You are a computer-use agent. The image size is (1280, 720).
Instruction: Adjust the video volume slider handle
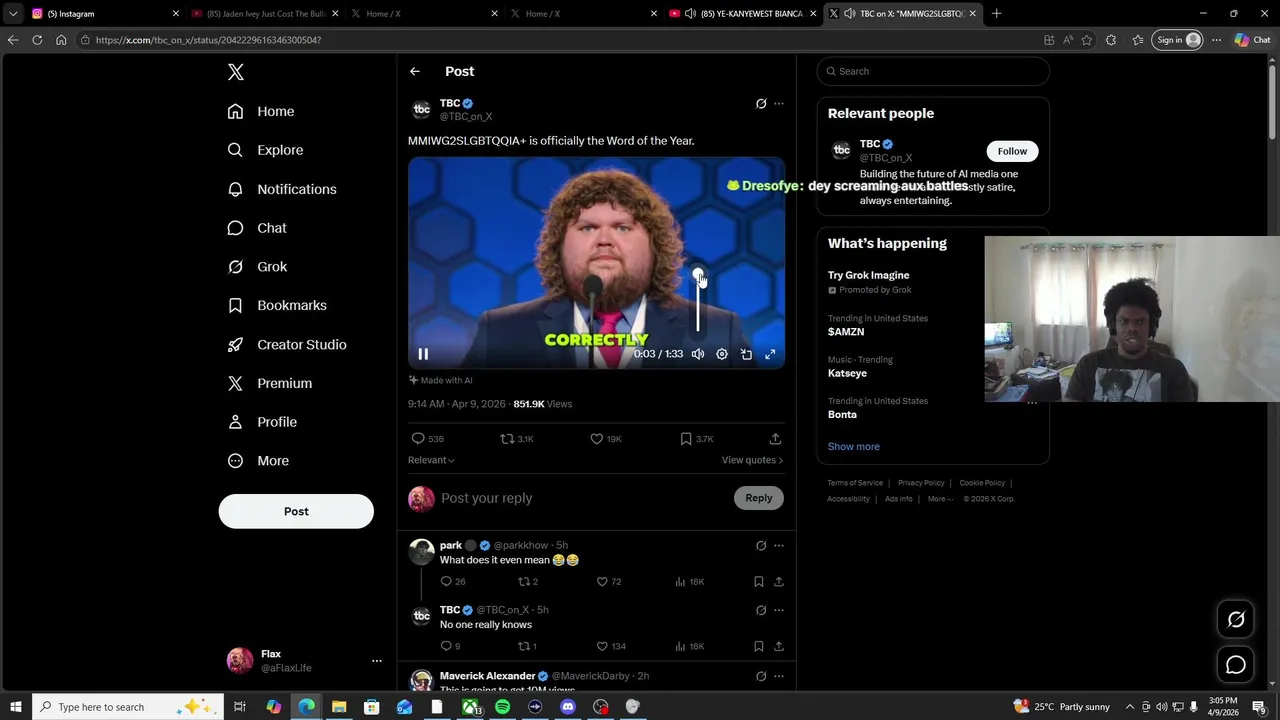coord(698,274)
